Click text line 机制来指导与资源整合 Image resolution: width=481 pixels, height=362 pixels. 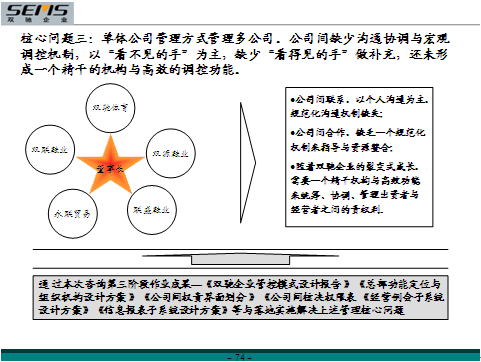342,147
